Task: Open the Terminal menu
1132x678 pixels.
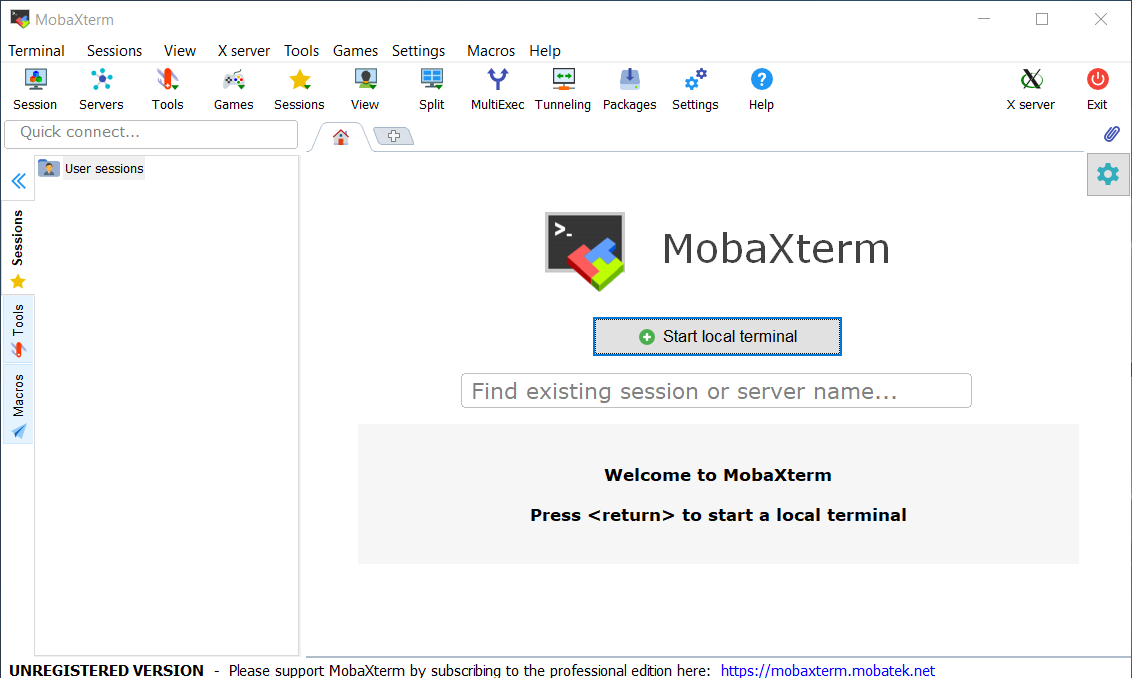Action: pyautogui.click(x=36, y=51)
